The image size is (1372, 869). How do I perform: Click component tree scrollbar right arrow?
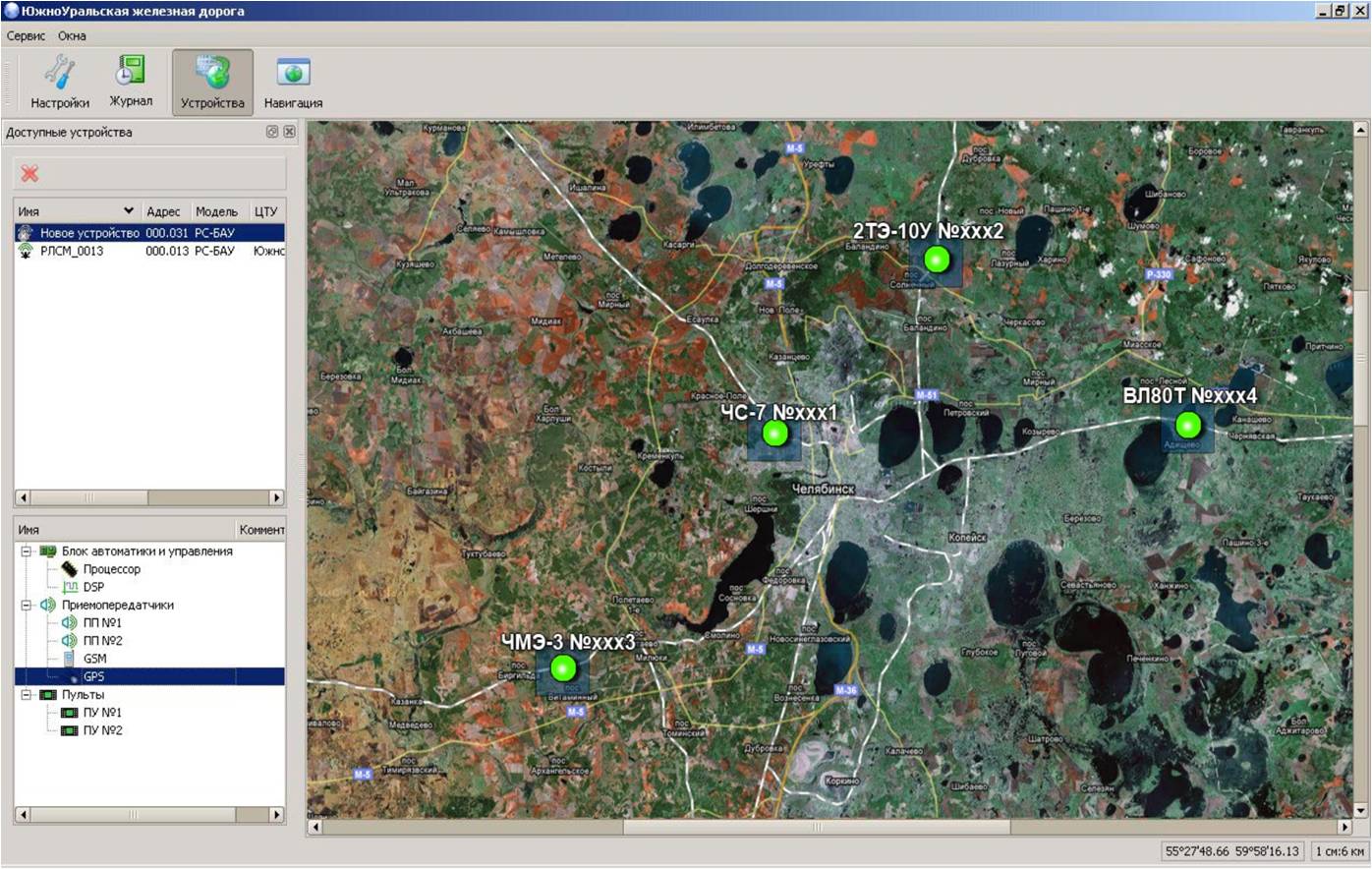(x=276, y=815)
